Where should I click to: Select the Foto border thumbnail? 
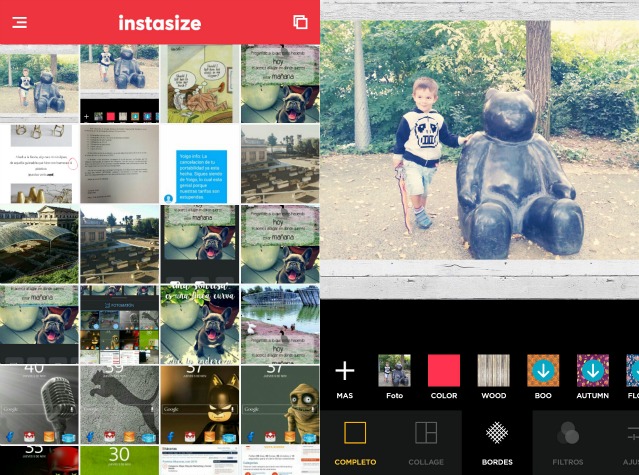pos(394,370)
